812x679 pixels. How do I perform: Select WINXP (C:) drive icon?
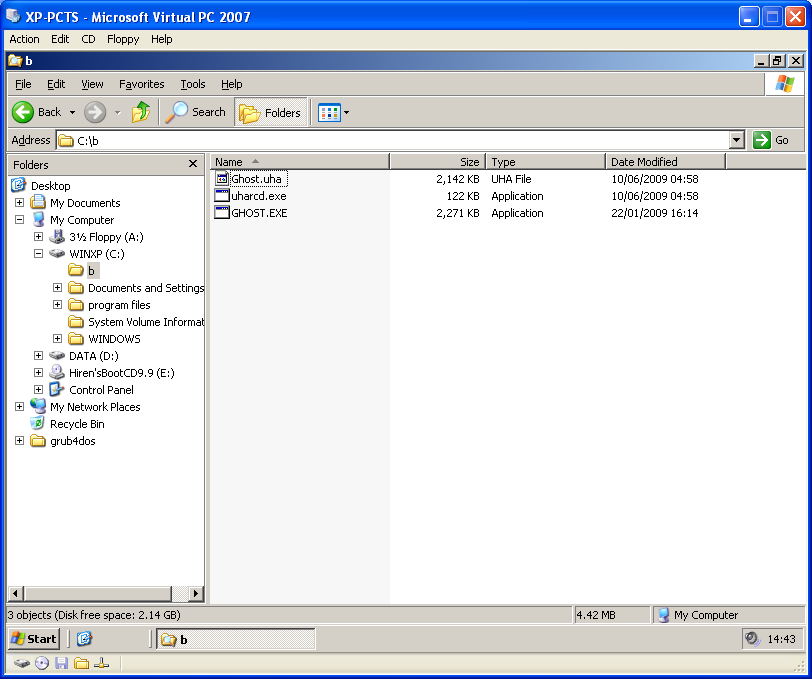[56, 254]
